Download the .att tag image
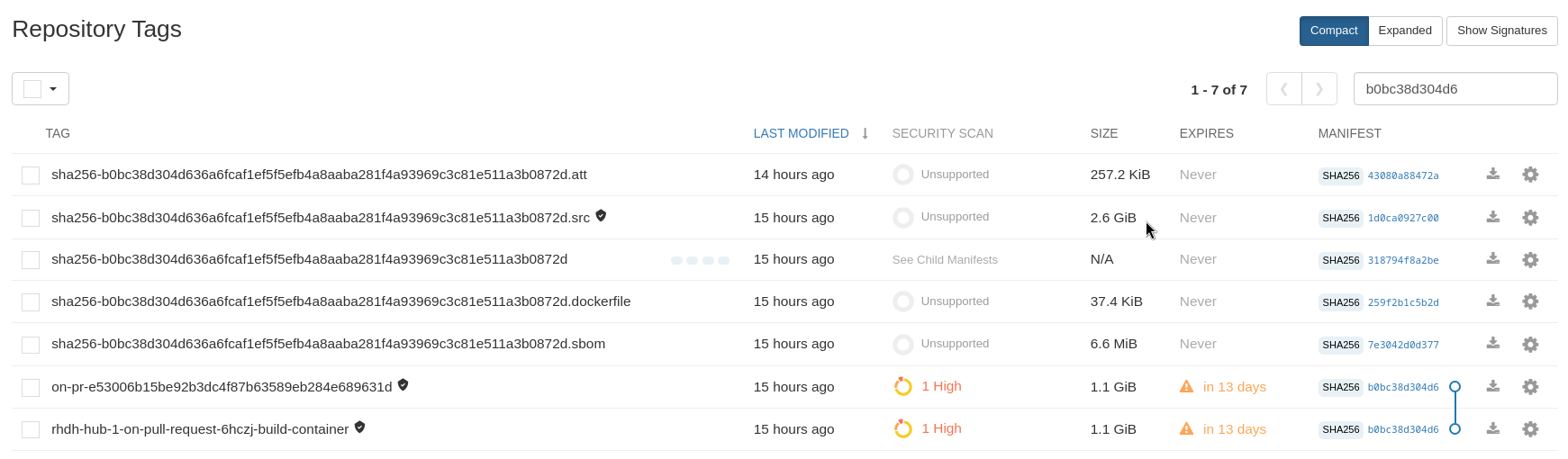Screen dimensions: 1568x459 (x=1492, y=175)
